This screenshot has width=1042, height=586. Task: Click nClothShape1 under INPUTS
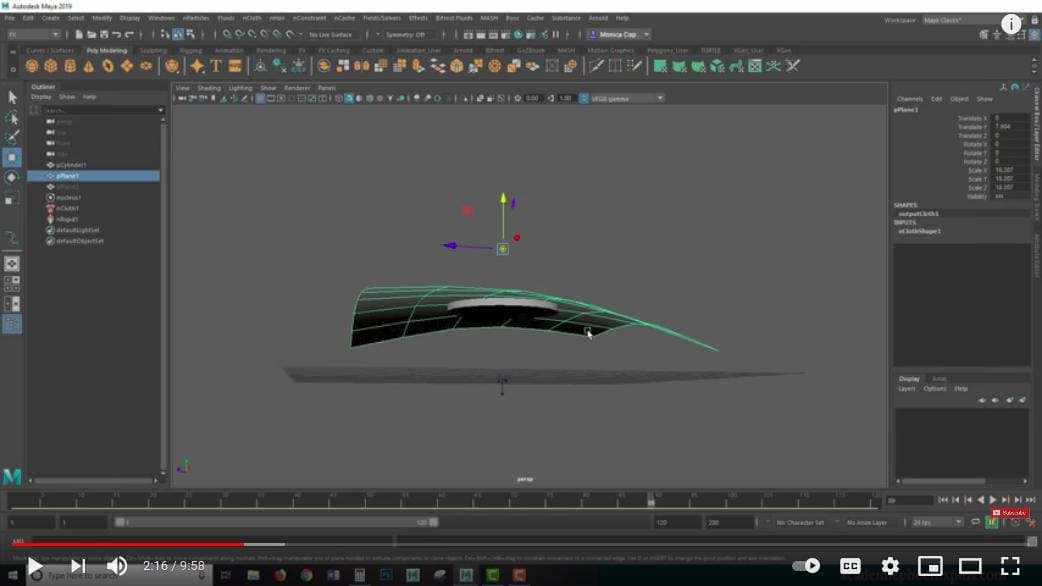coord(920,231)
